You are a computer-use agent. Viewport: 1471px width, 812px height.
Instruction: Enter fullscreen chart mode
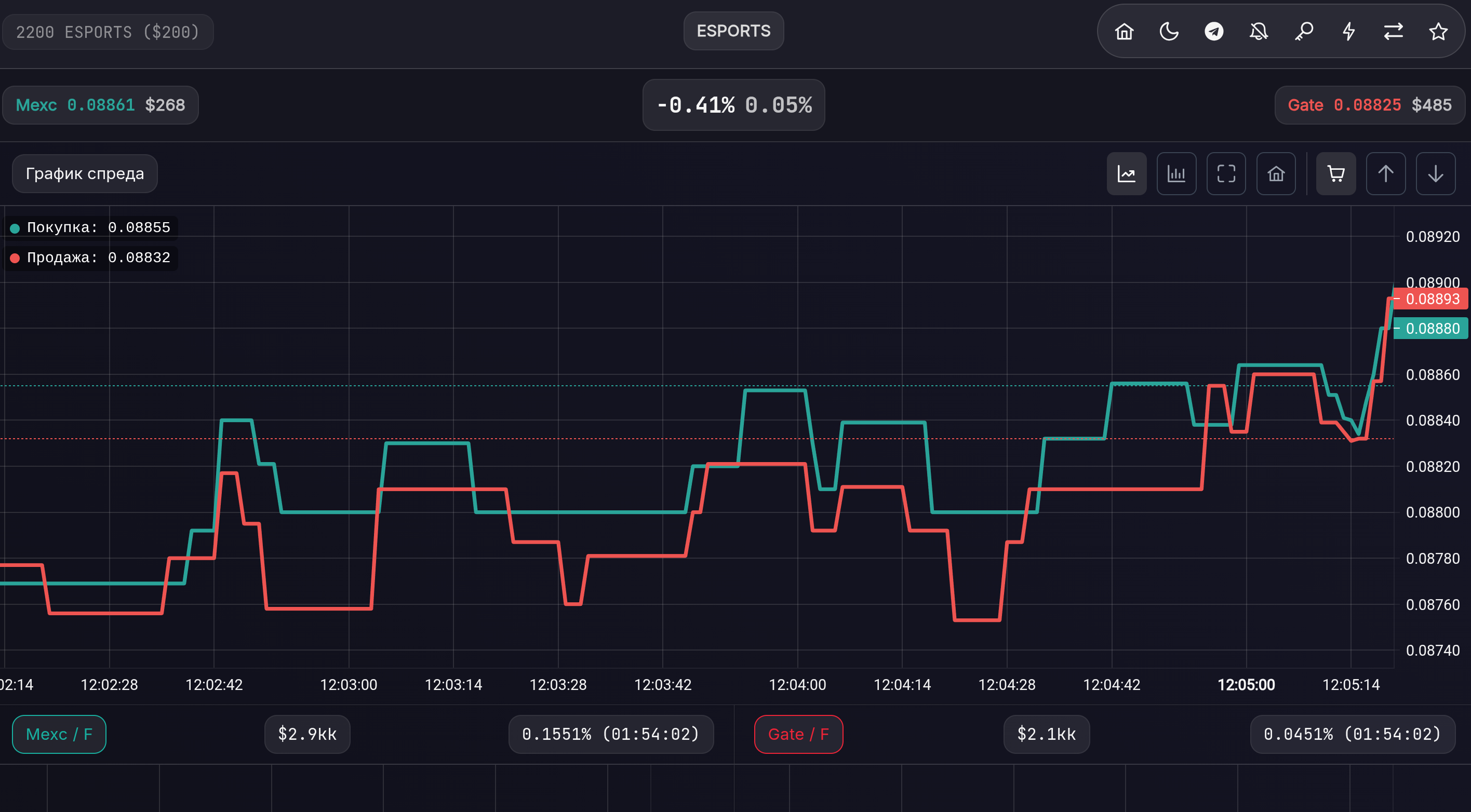pyautogui.click(x=1226, y=173)
